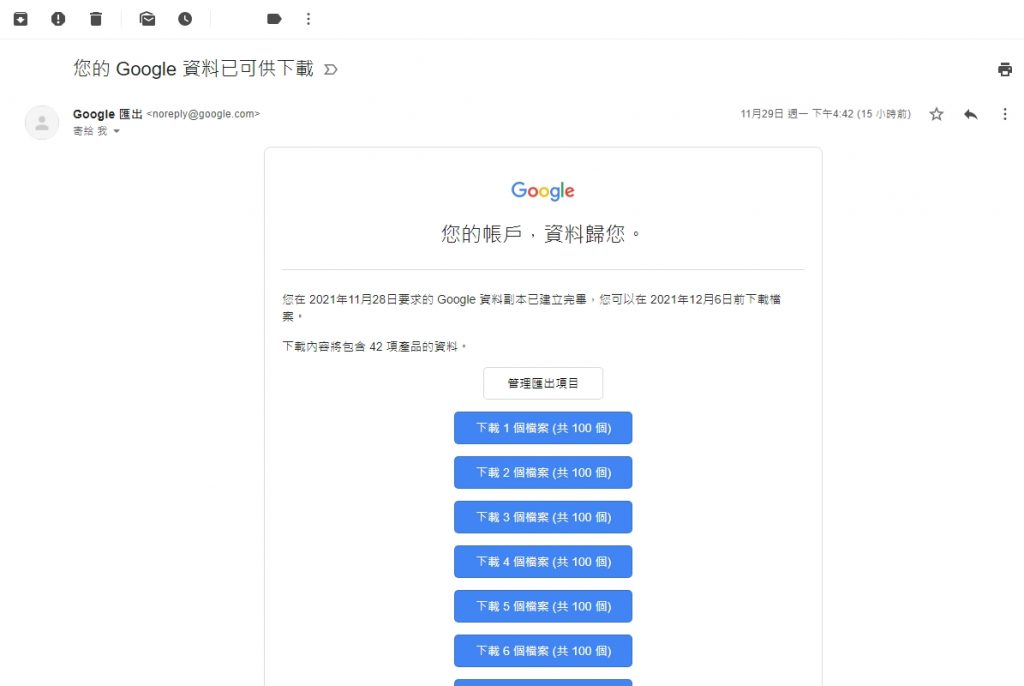Viewport: 1024px width, 686px height.
Task: Click the Google logo in email
Action: (543, 191)
